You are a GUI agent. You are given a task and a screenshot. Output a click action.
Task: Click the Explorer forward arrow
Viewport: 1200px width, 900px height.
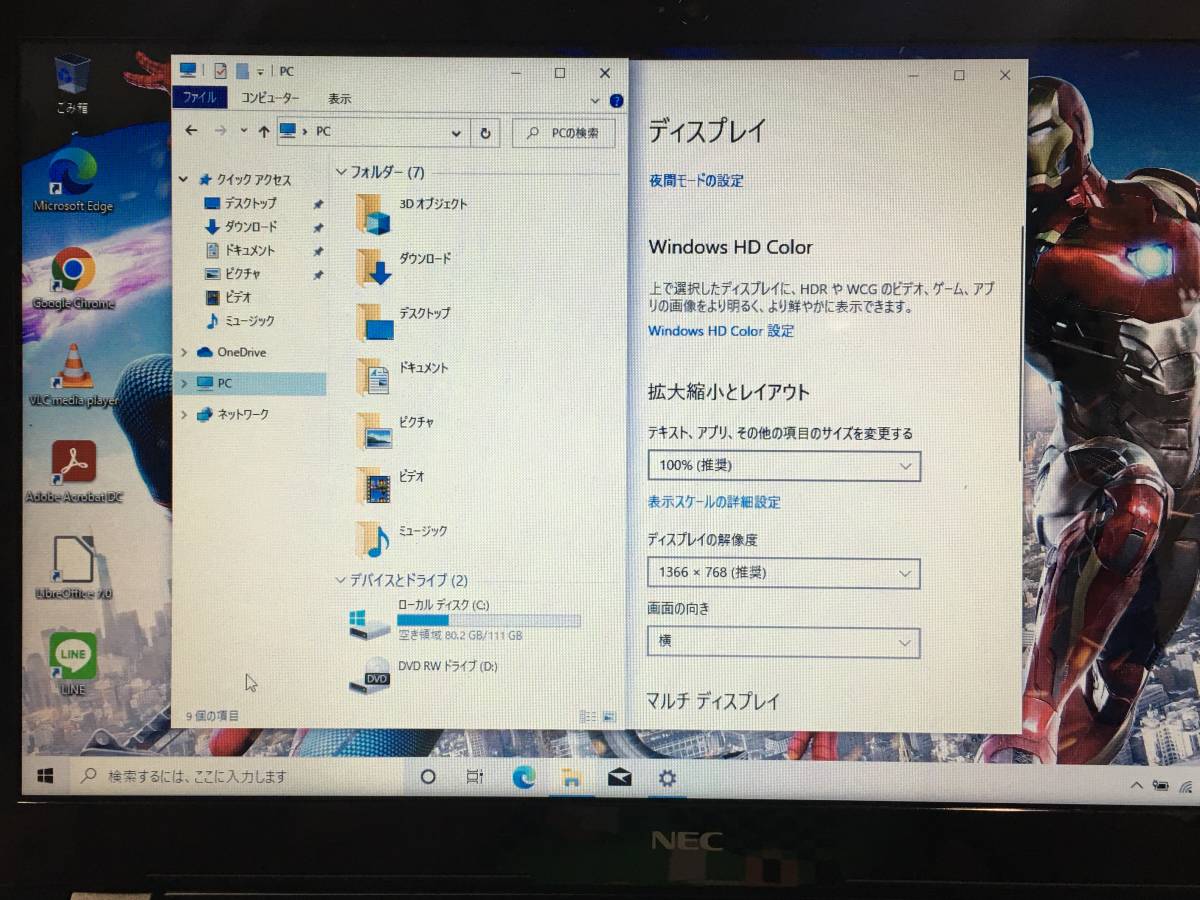click(221, 131)
